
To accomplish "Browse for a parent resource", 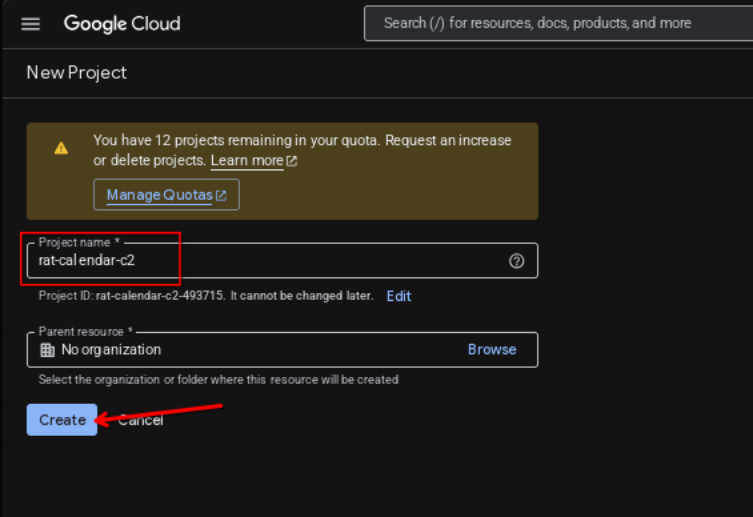I will point(492,349).
